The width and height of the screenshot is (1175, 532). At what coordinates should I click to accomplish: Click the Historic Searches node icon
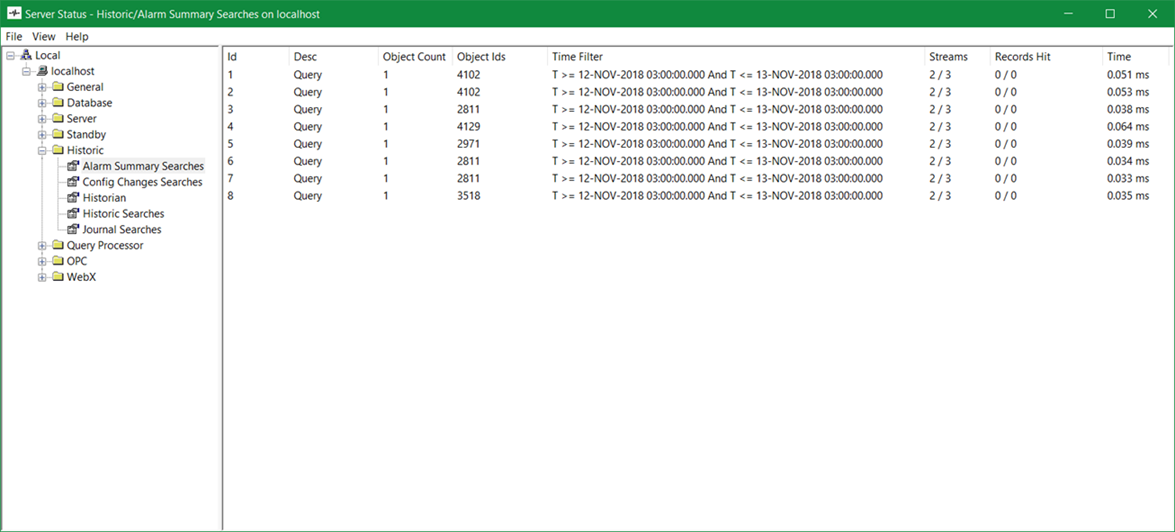(x=73, y=214)
